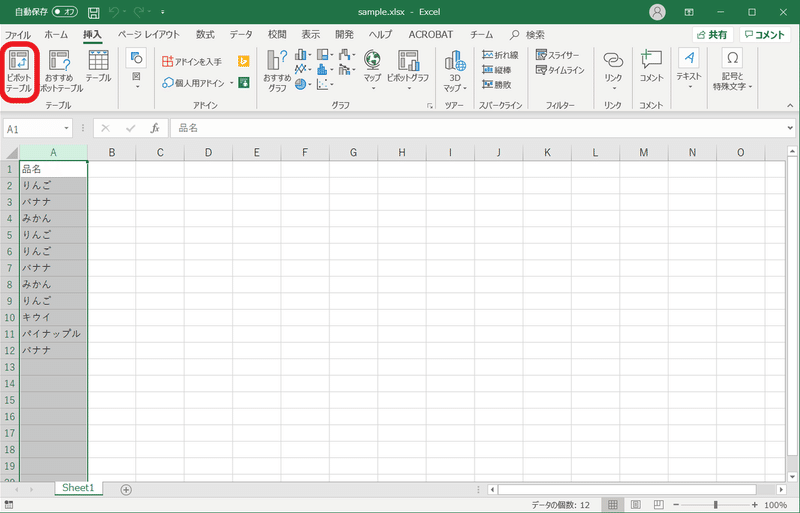Open the Name Box dropdown arrow

coord(66,129)
